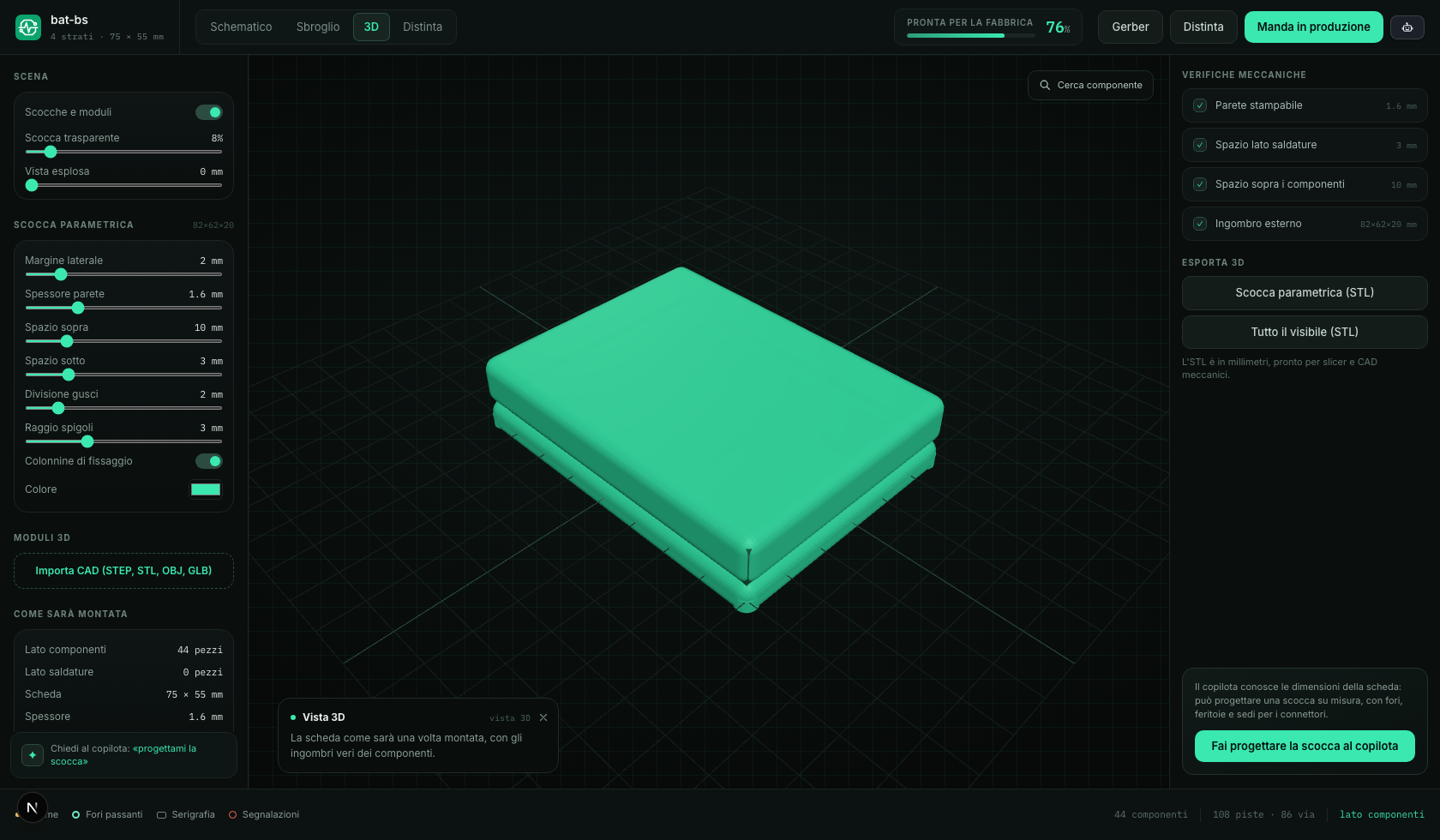Click the 'Scheda' 75 × 55 mm row
Screen dimensions: 1440x840
click(123, 694)
